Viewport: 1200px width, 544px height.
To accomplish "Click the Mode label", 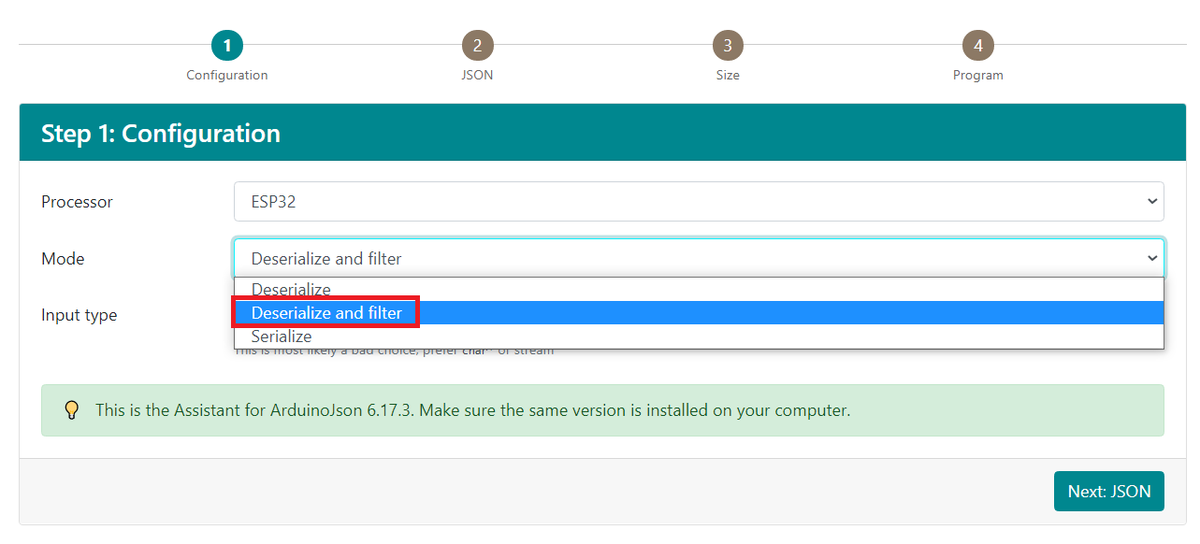I will pyautogui.click(x=63, y=258).
